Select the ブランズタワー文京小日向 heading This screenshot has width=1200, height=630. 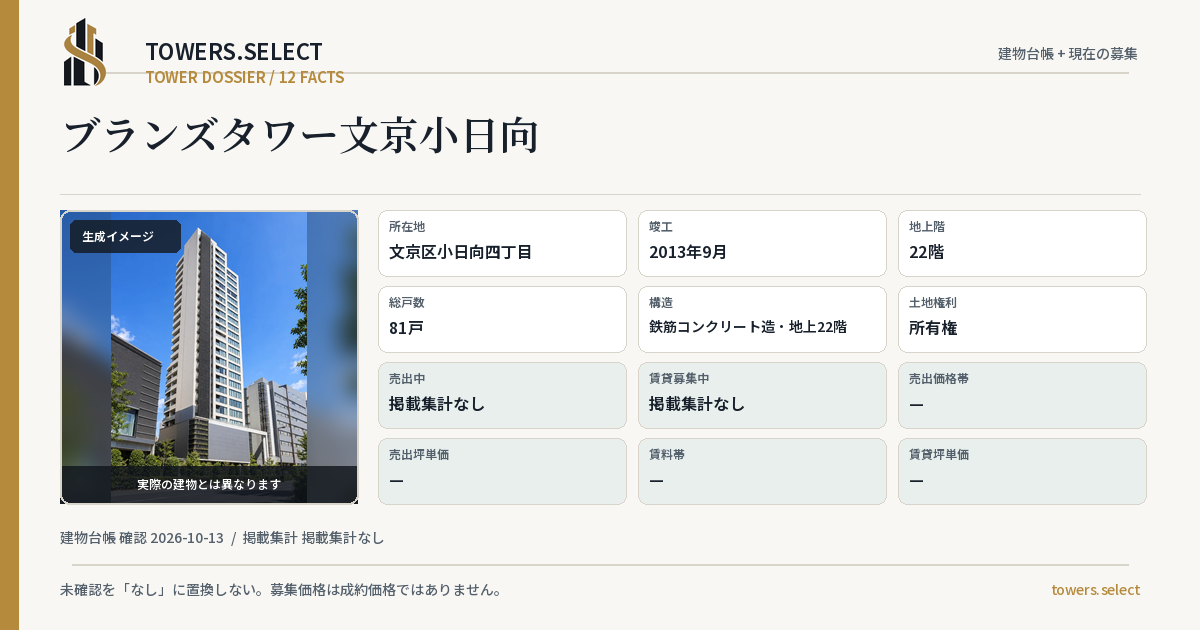coord(301,136)
